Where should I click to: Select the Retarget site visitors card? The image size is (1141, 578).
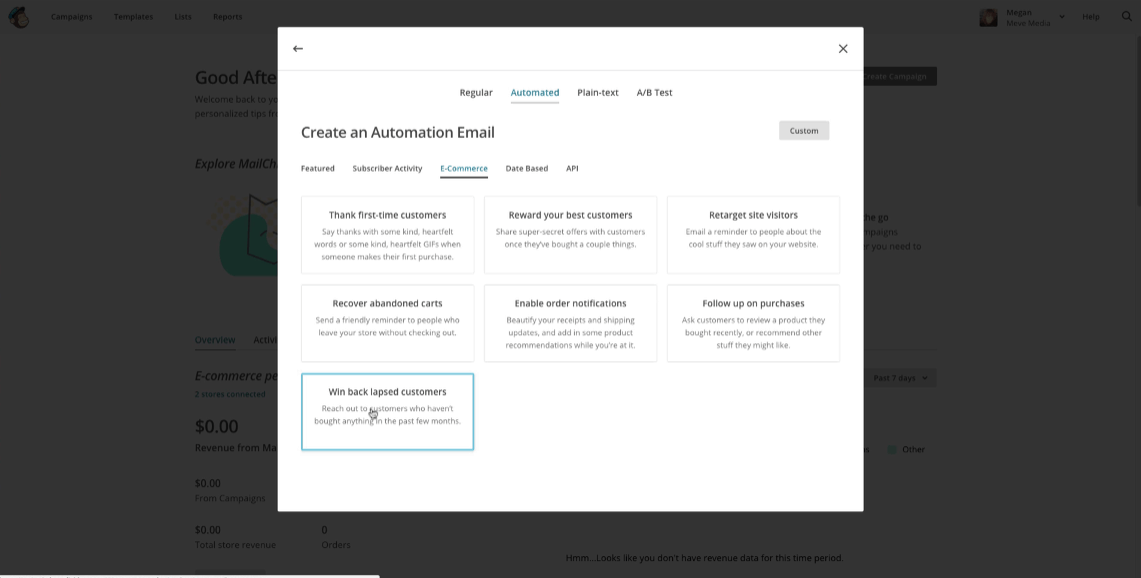753,234
